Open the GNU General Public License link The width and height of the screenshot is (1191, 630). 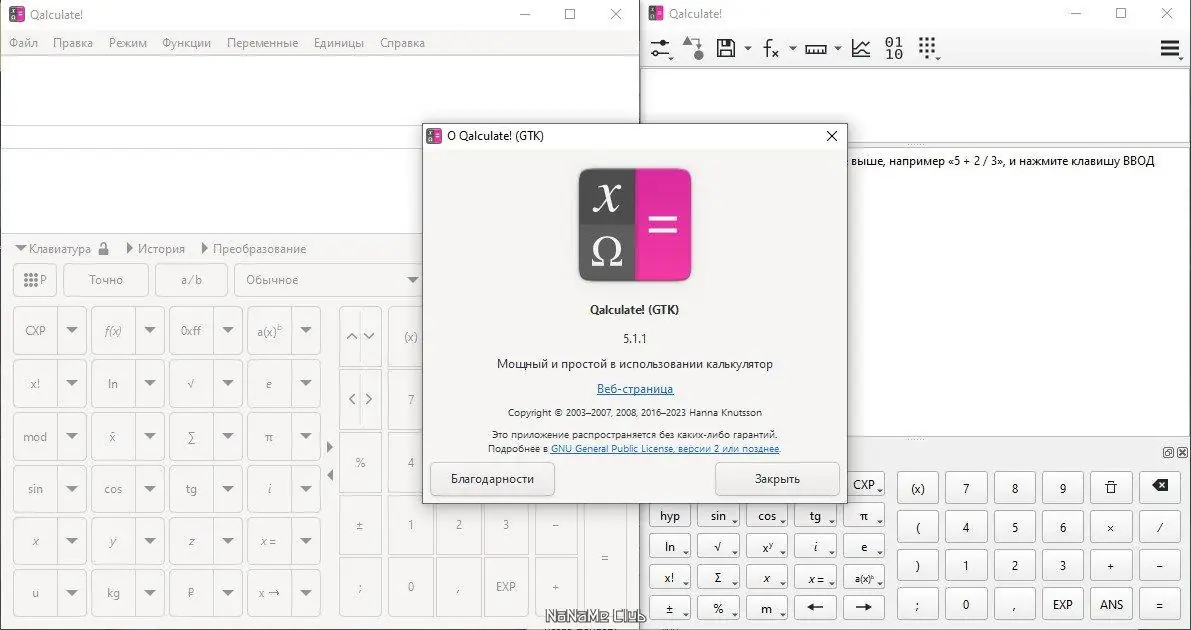[665, 449]
